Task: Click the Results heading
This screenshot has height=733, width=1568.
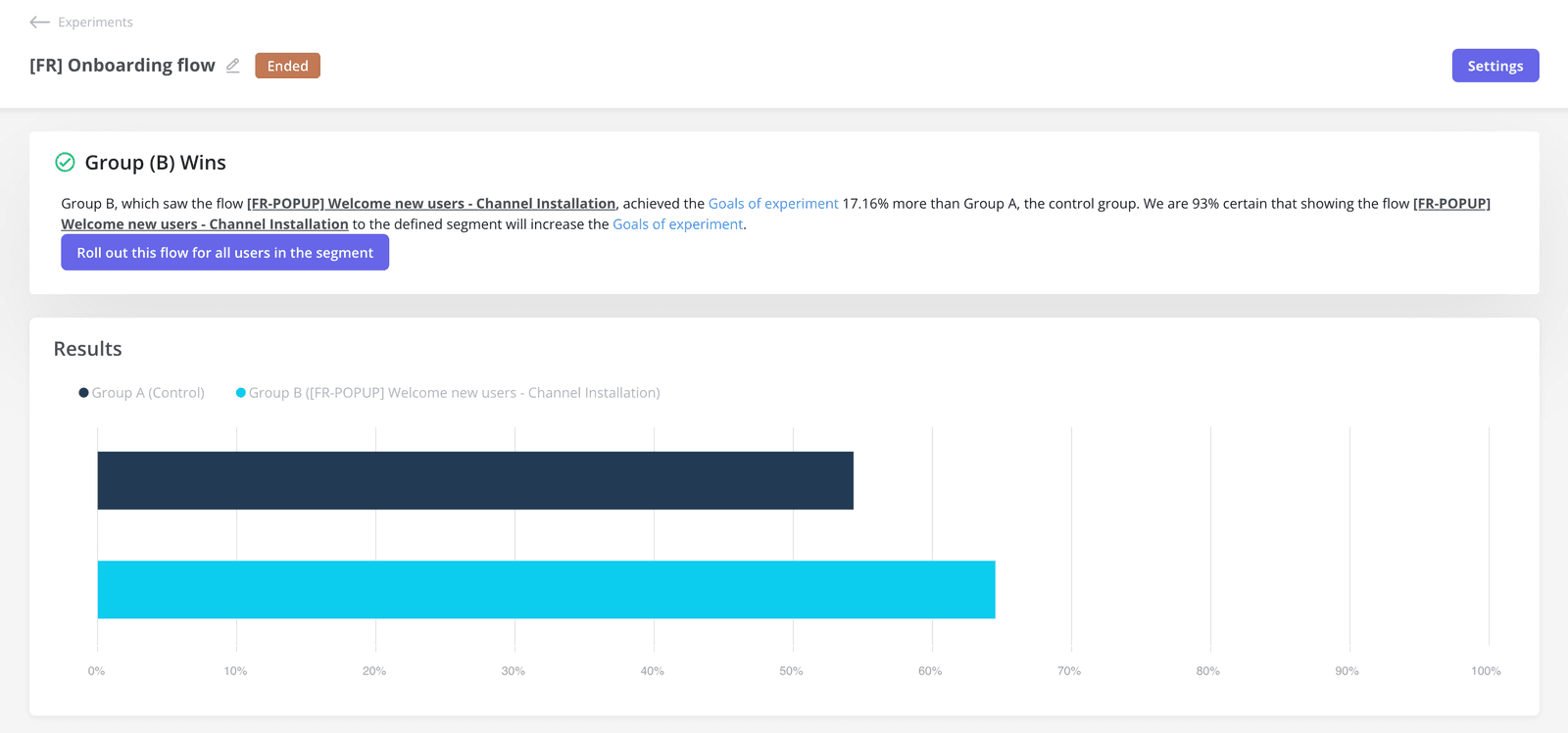Action: point(87,349)
